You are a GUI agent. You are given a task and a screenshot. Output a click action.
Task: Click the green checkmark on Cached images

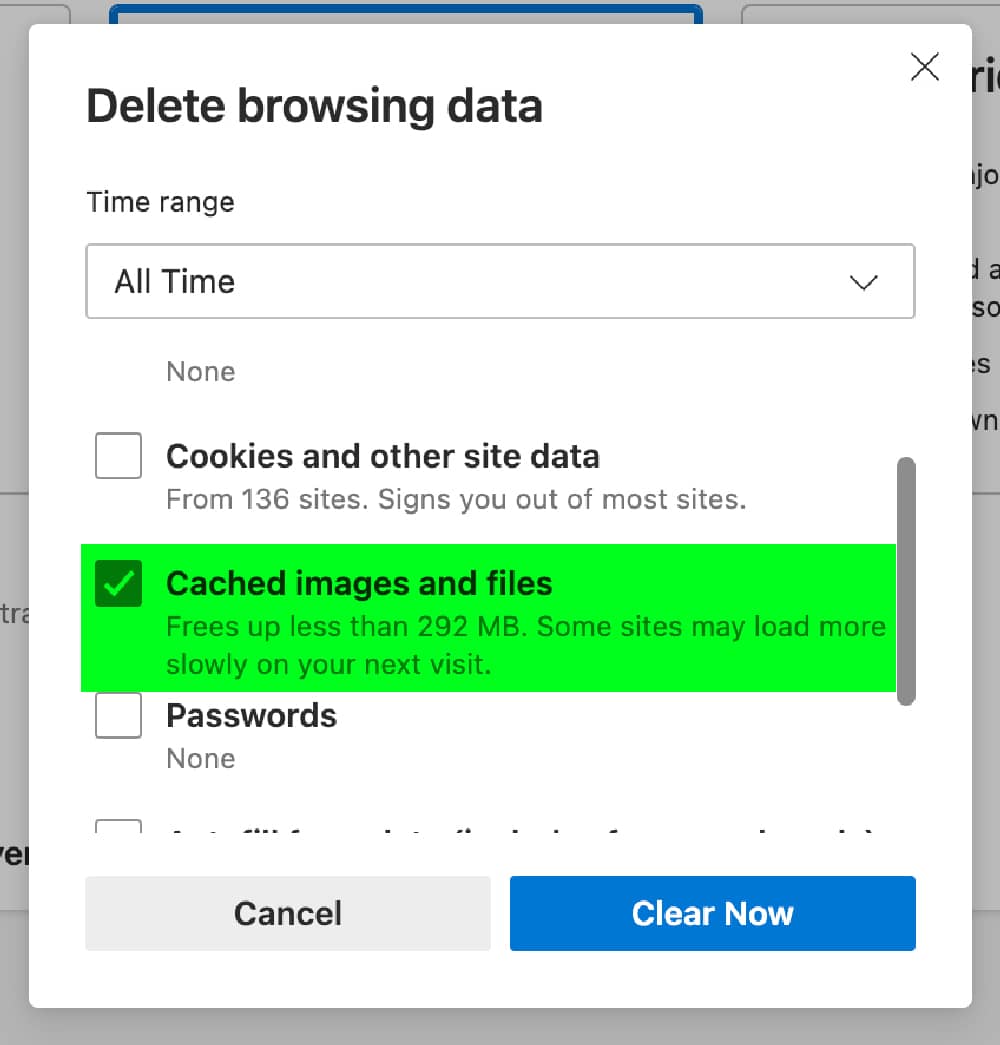point(118,583)
